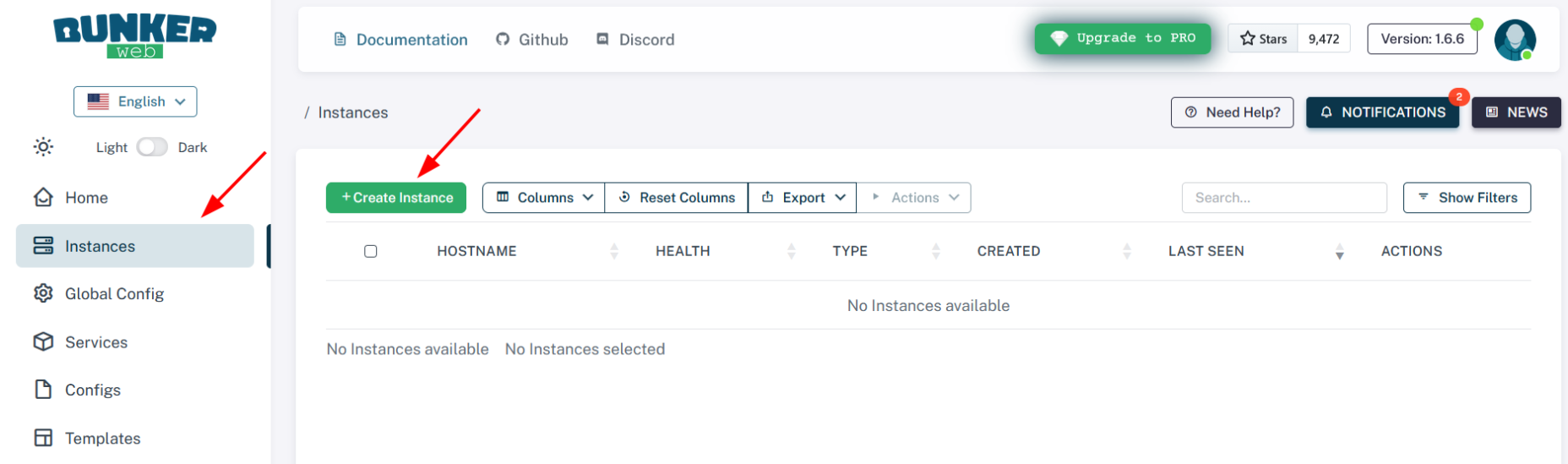Sort by Last Seen arrows
1568x464 pixels.
(x=1340, y=251)
